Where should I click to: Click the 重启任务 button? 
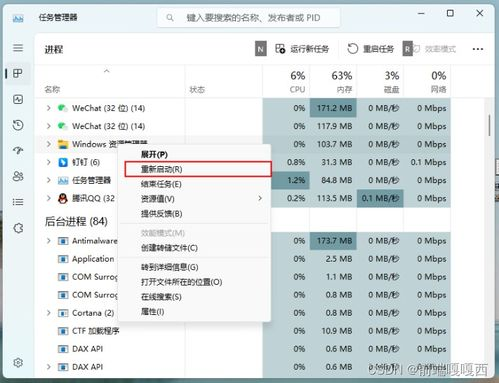pyautogui.click(x=371, y=49)
